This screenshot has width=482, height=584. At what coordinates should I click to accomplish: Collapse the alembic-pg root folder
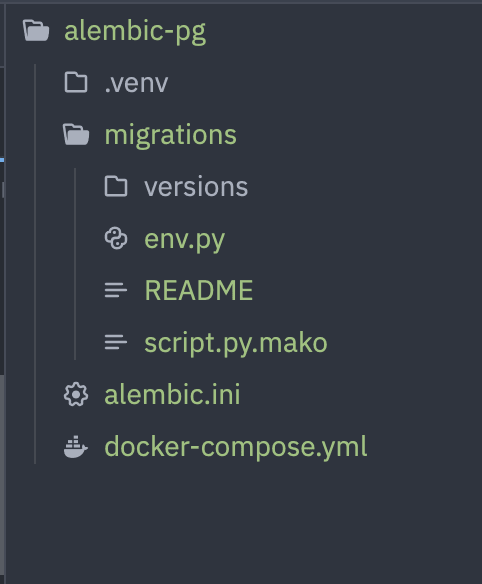coord(135,31)
